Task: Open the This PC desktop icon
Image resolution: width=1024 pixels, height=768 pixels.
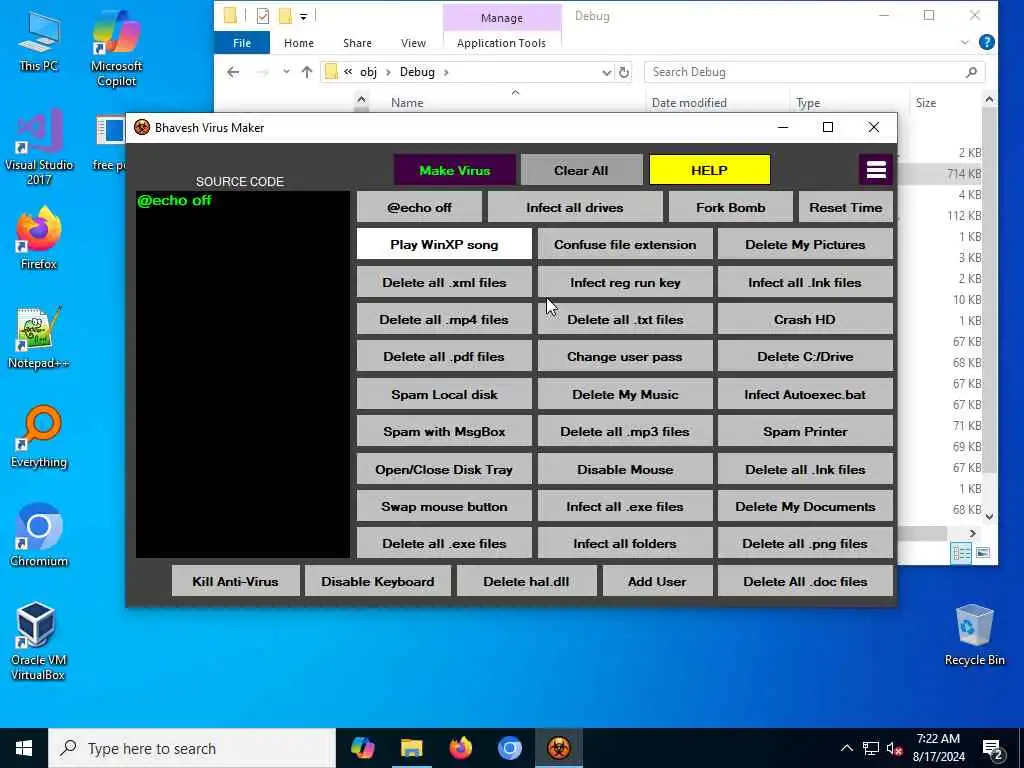Action: point(39,41)
